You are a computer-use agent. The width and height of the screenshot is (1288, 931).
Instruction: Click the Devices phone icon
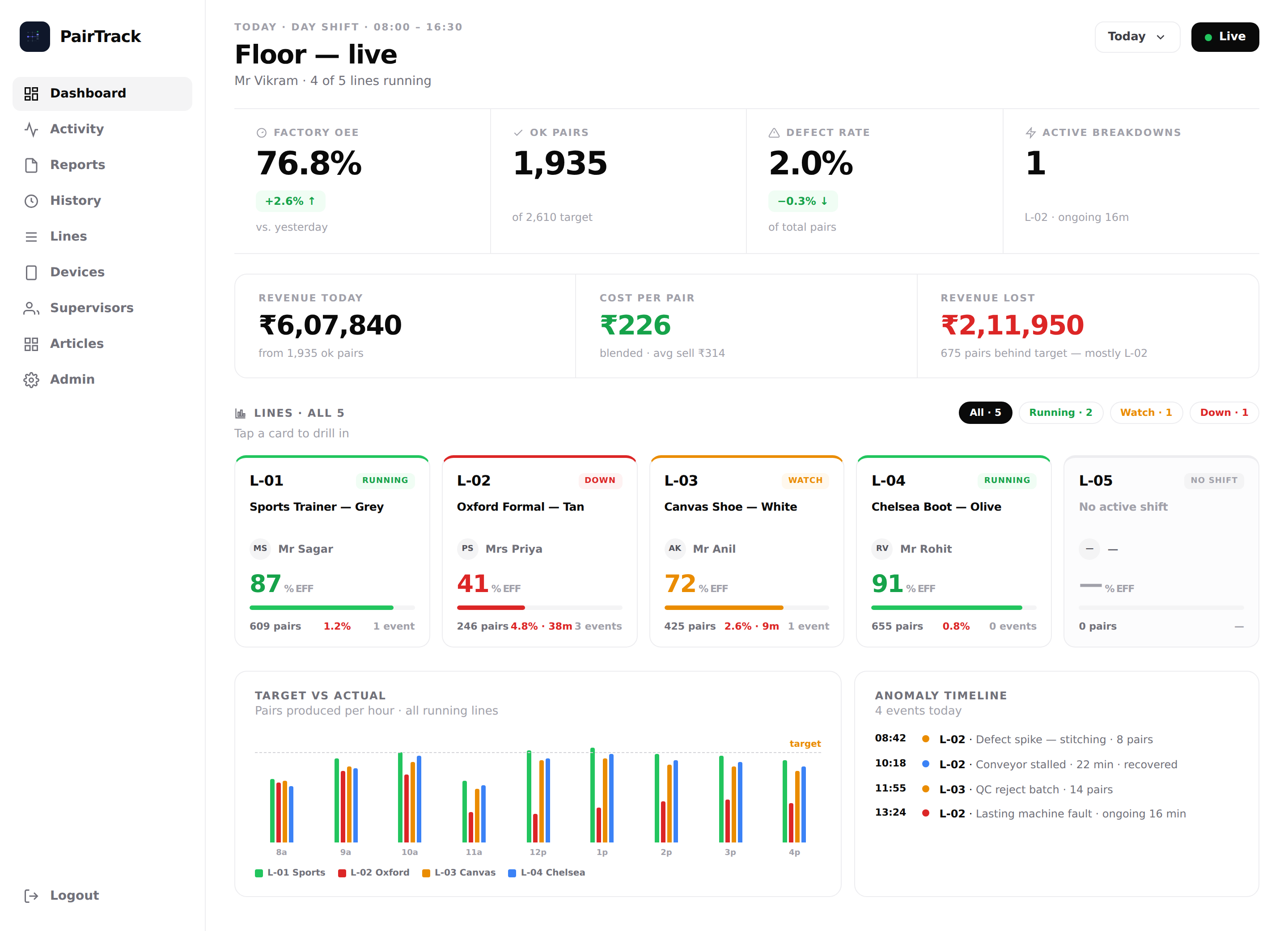click(x=31, y=272)
